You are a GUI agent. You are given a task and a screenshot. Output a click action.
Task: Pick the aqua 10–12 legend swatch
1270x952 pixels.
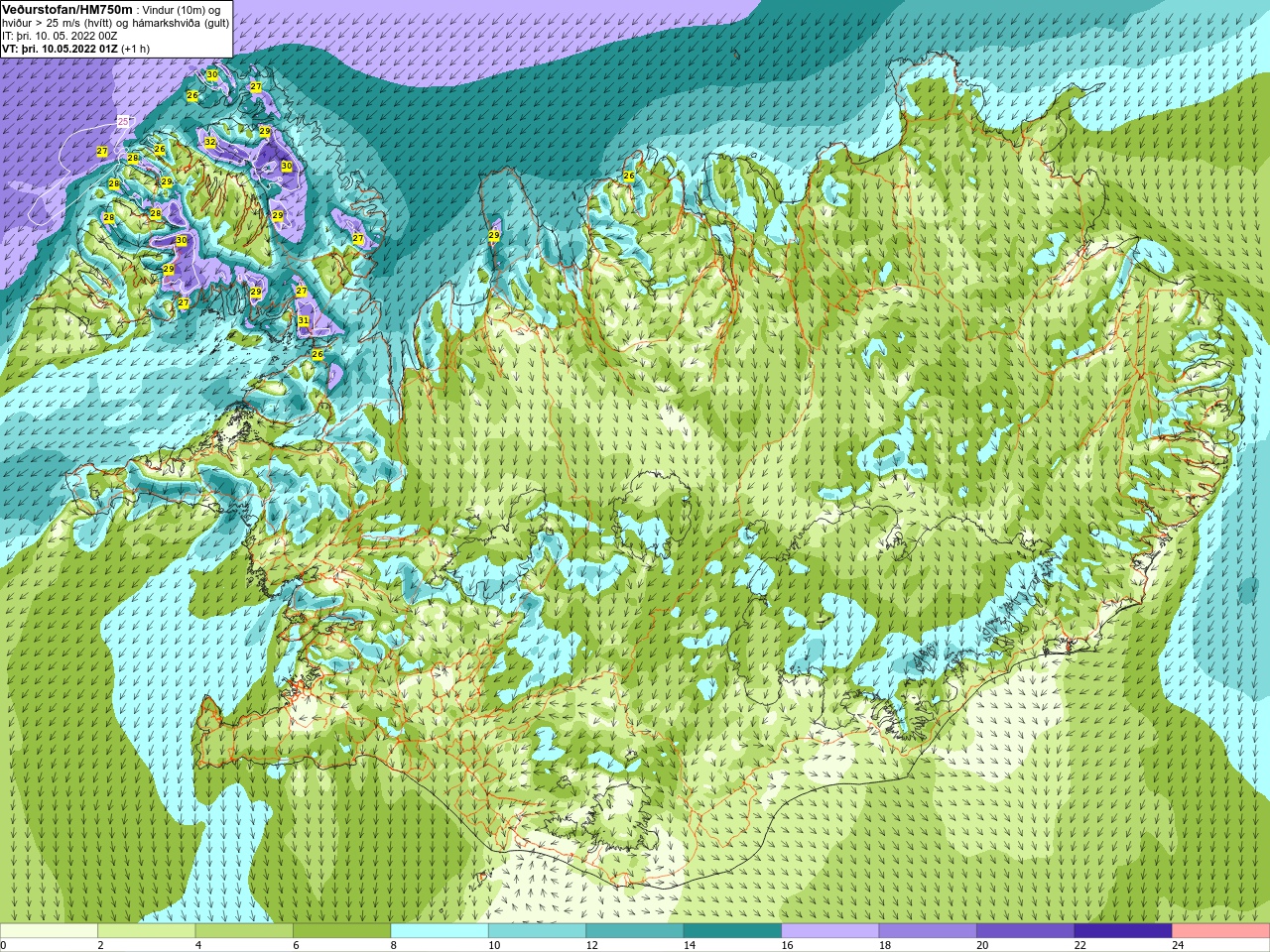click(537, 931)
